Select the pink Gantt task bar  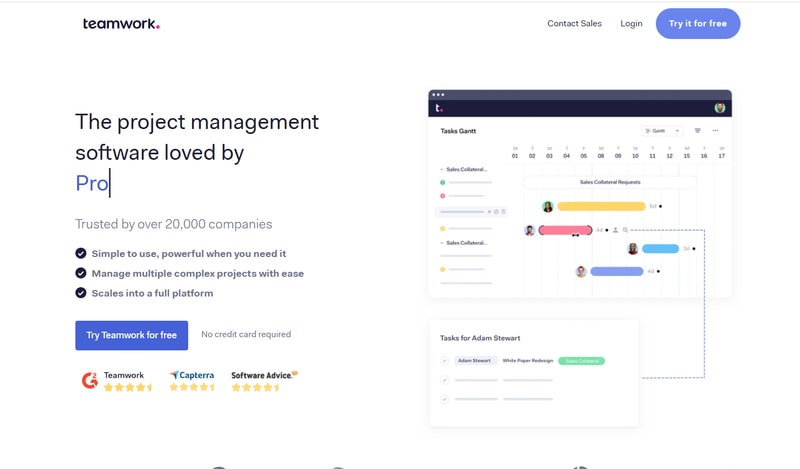pos(565,230)
